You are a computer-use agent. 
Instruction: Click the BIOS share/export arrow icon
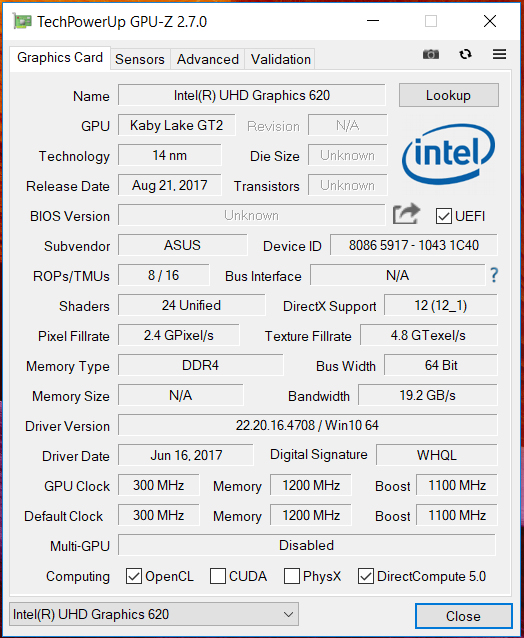click(406, 214)
